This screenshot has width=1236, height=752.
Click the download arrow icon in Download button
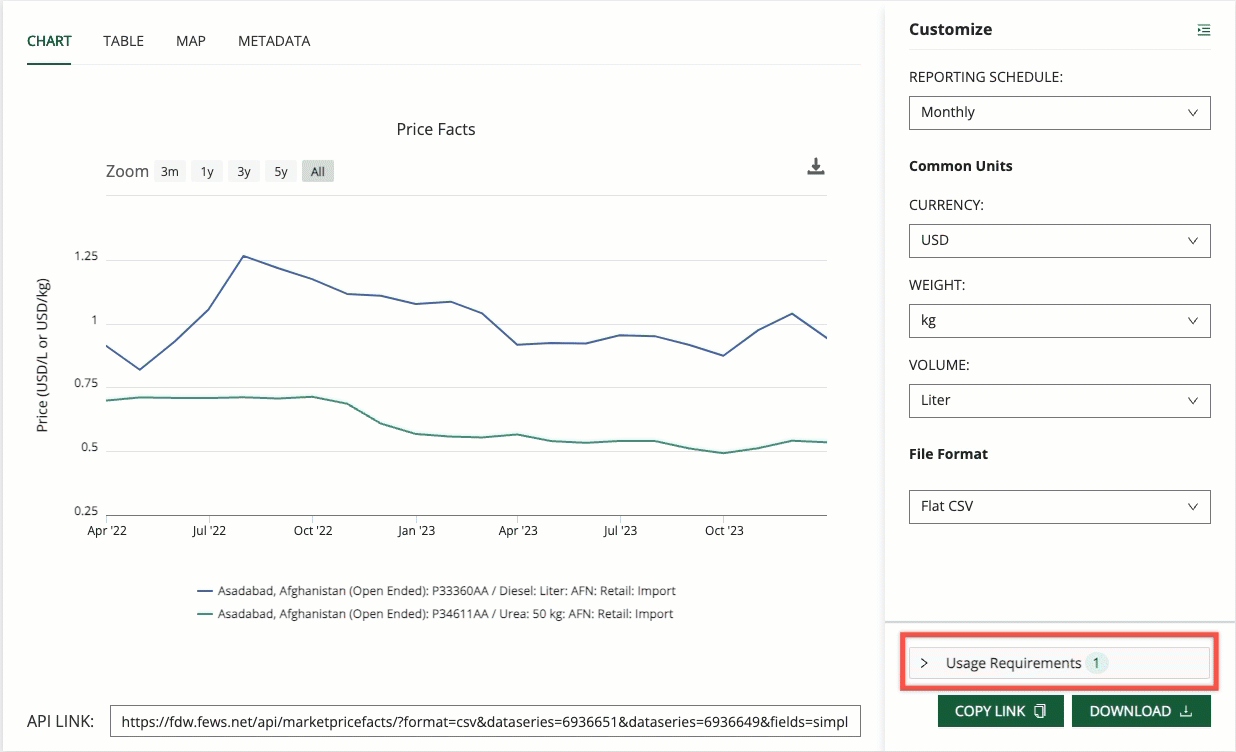(x=1186, y=711)
